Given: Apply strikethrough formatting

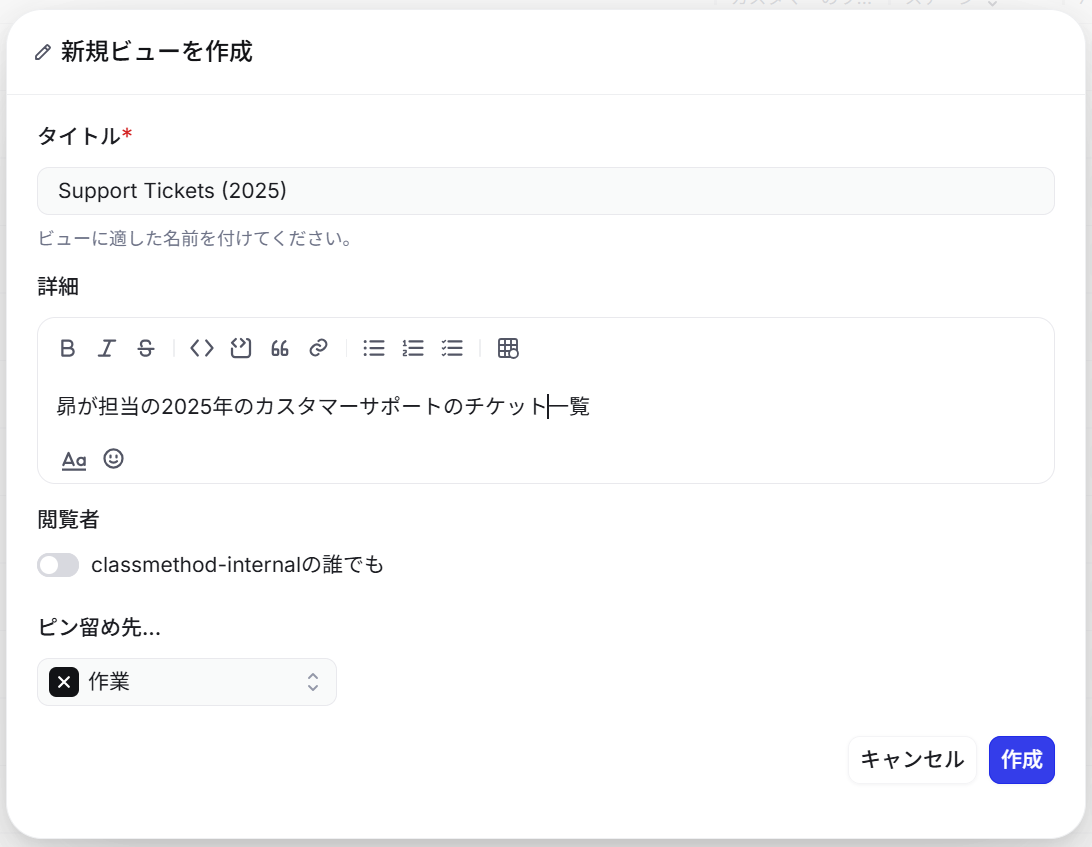Looking at the screenshot, I should click(145, 348).
